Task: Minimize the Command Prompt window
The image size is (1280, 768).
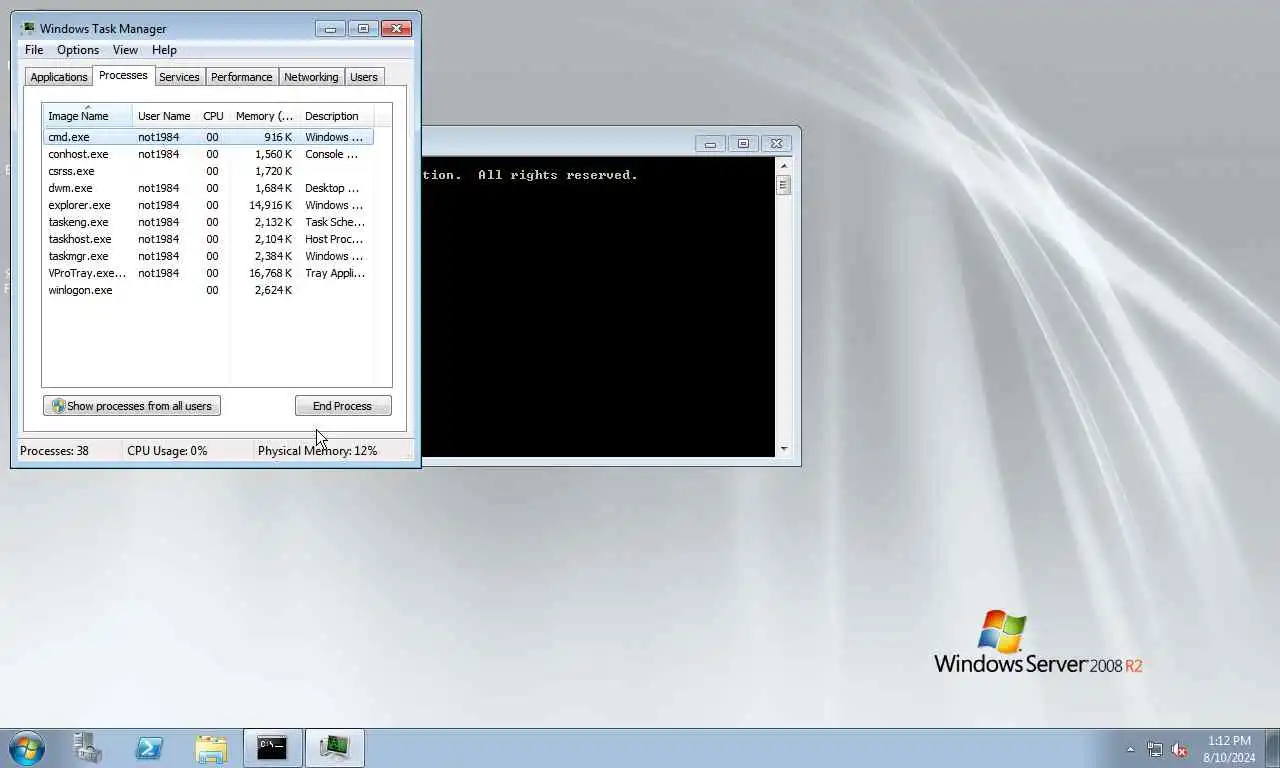Action: (x=710, y=144)
